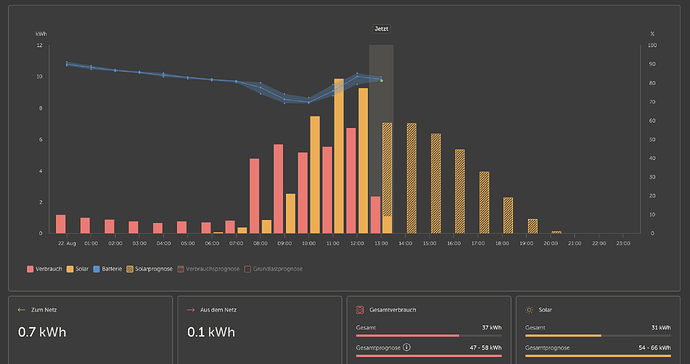Viewport: 690px width, 364px height.
Task: Click the 31 kWh solar total
Action: click(x=661, y=327)
